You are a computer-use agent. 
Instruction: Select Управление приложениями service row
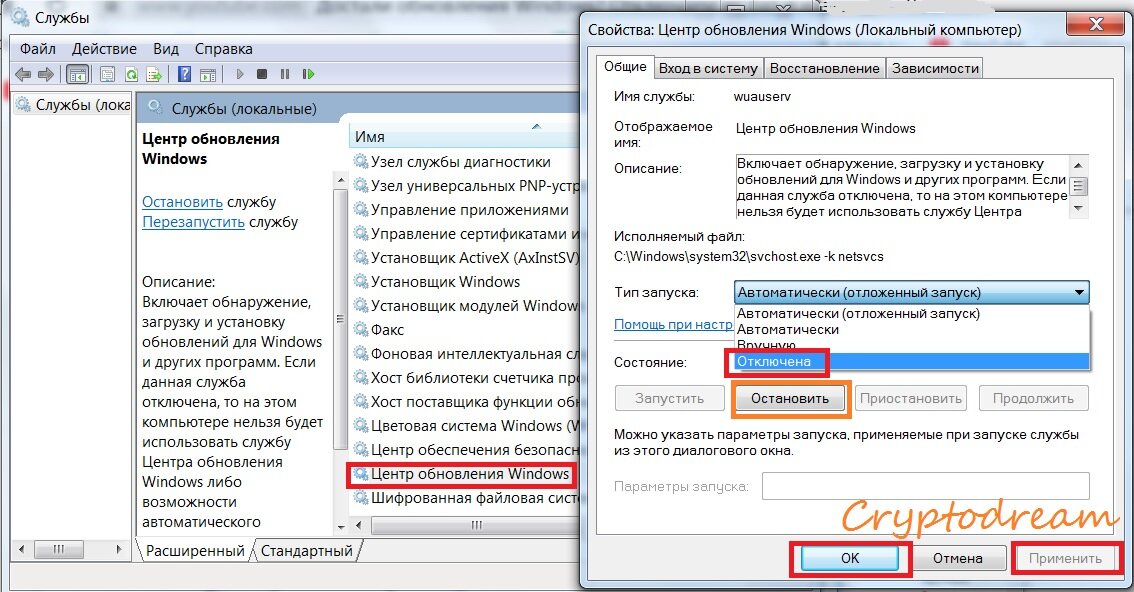pyautogui.click(x=464, y=210)
